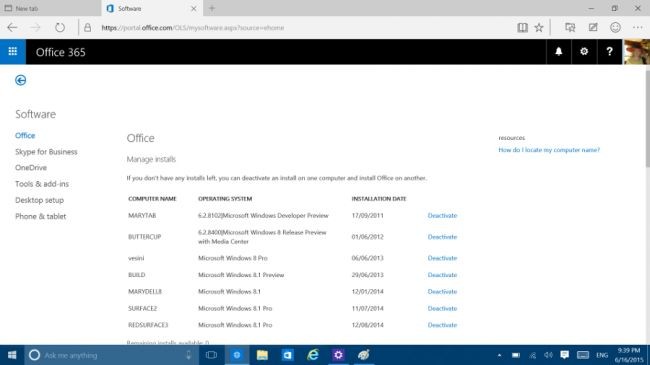The image size is (650, 365).
Task: Open OneDrive in the sidebar
Action: (x=31, y=168)
